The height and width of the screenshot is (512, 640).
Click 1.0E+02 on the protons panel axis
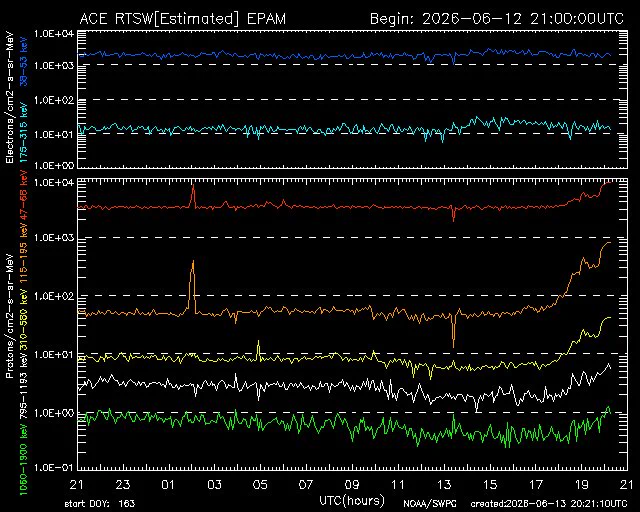(54, 296)
